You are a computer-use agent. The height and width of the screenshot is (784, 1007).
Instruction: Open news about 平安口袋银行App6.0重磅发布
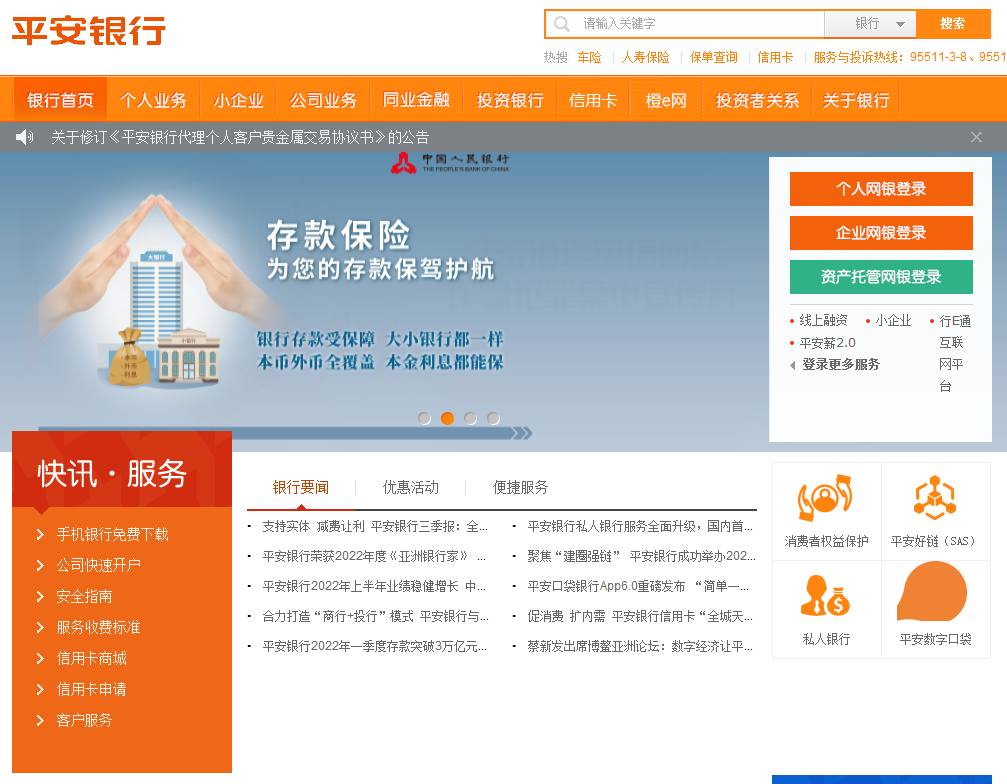(x=638, y=586)
